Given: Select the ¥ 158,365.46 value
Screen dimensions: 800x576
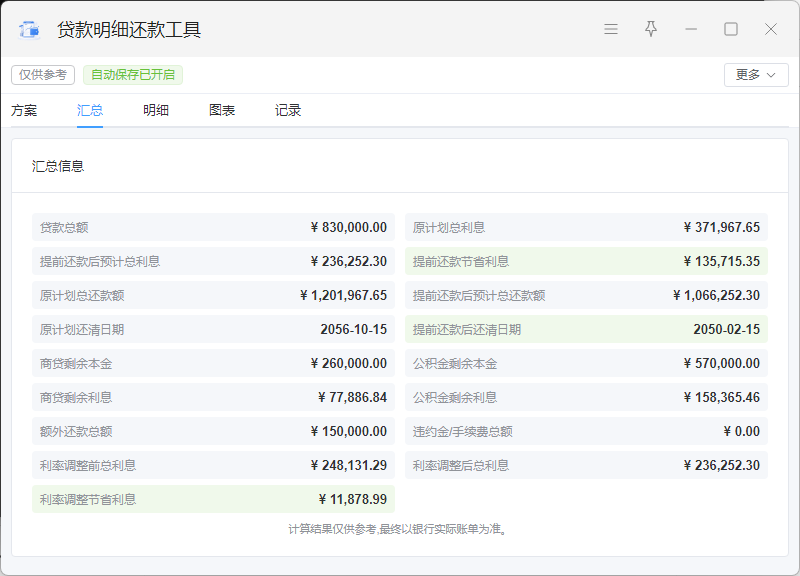Looking at the screenshot, I should coord(721,397).
